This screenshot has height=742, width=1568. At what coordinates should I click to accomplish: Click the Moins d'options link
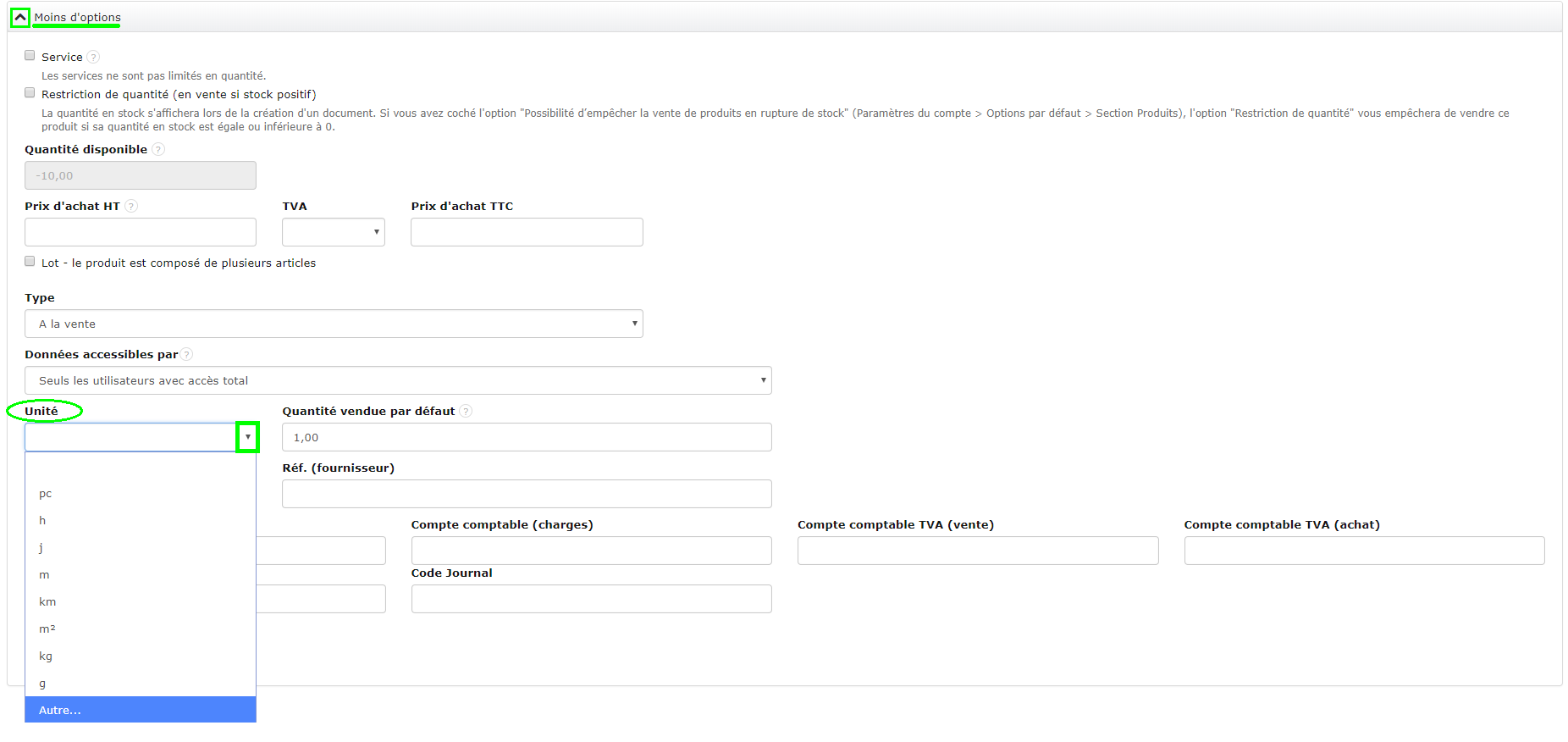[x=77, y=17]
